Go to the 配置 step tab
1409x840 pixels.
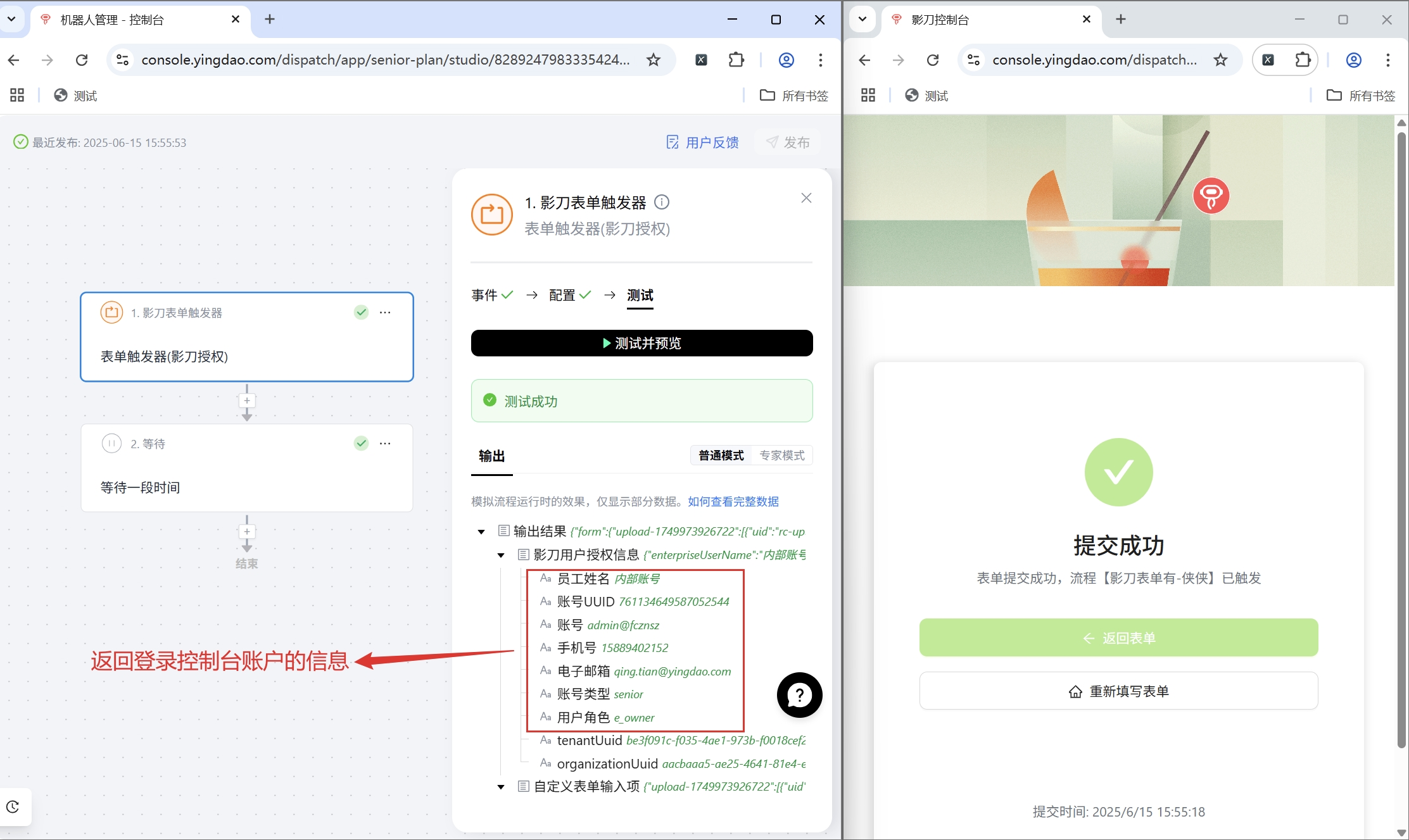point(562,295)
